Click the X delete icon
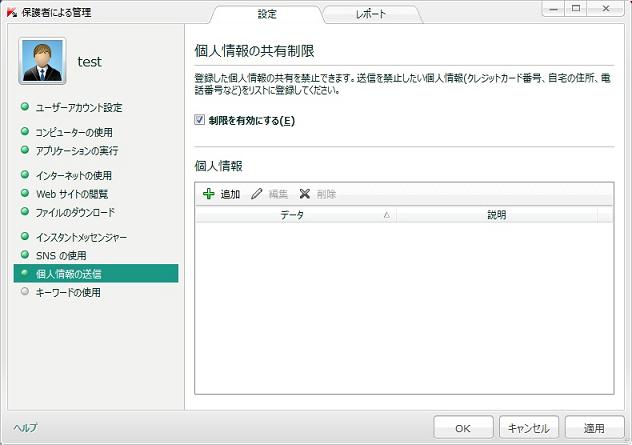 [x=305, y=194]
